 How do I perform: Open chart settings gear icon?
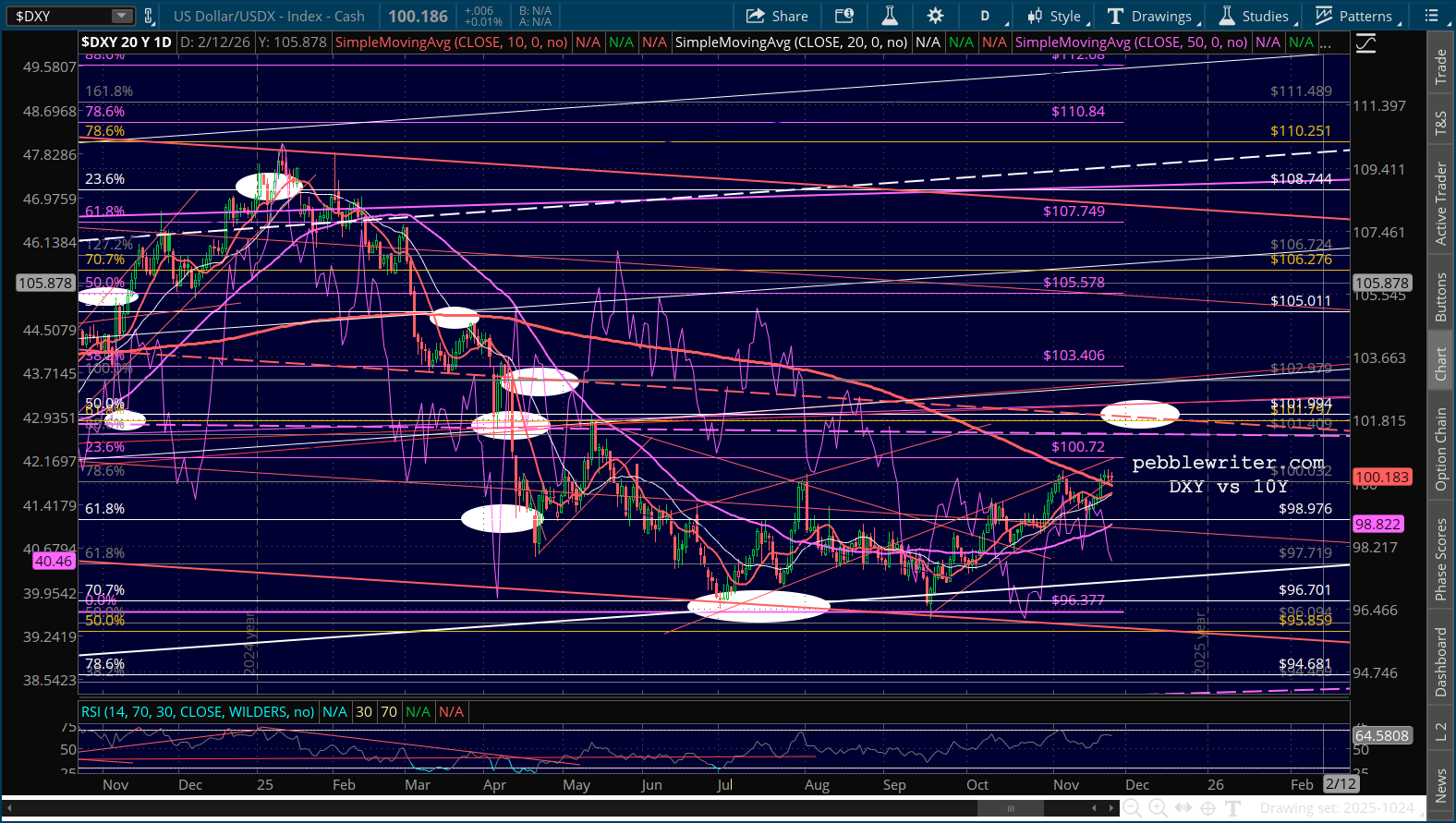coord(935,16)
